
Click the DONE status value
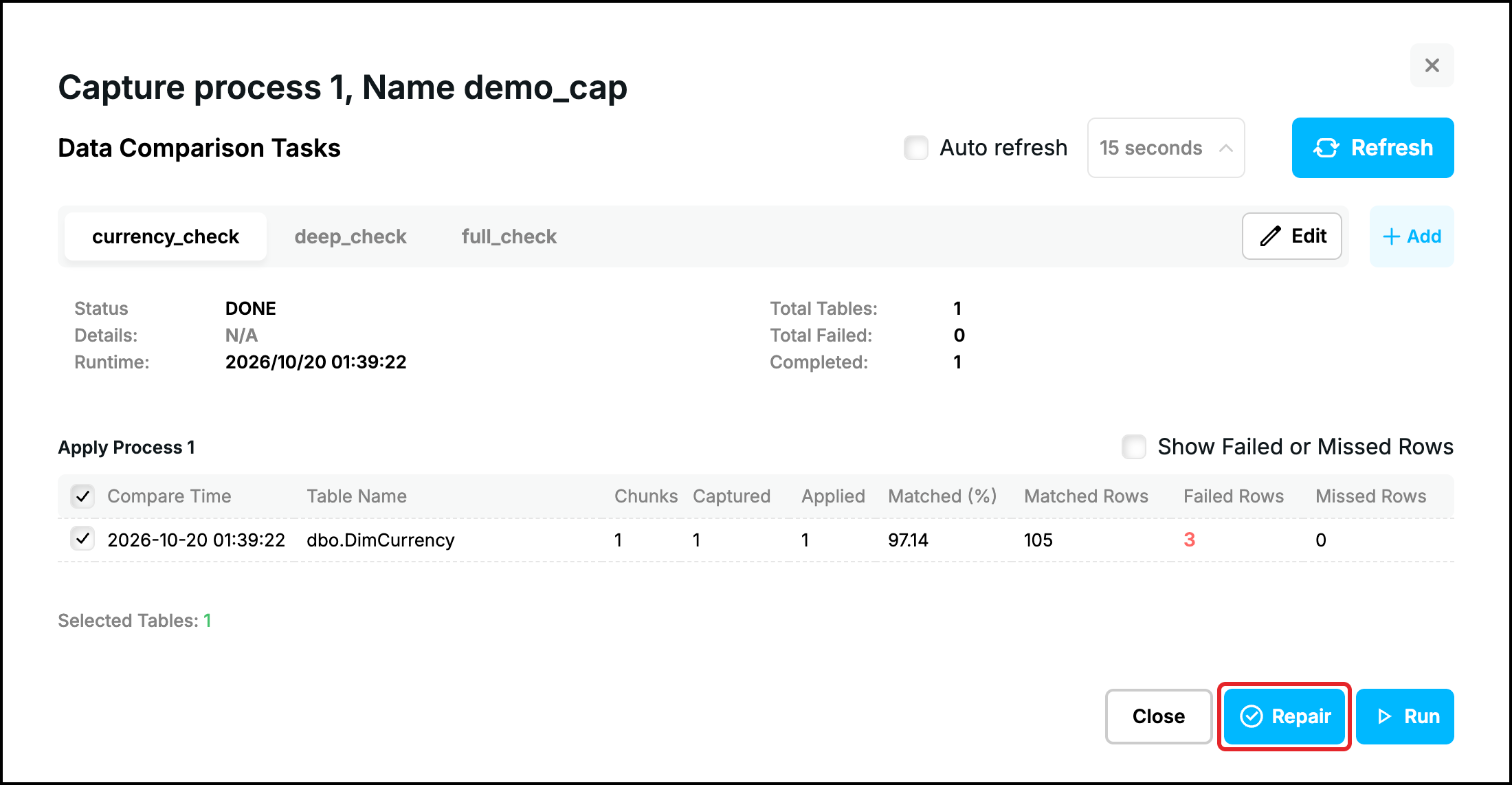(251, 309)
